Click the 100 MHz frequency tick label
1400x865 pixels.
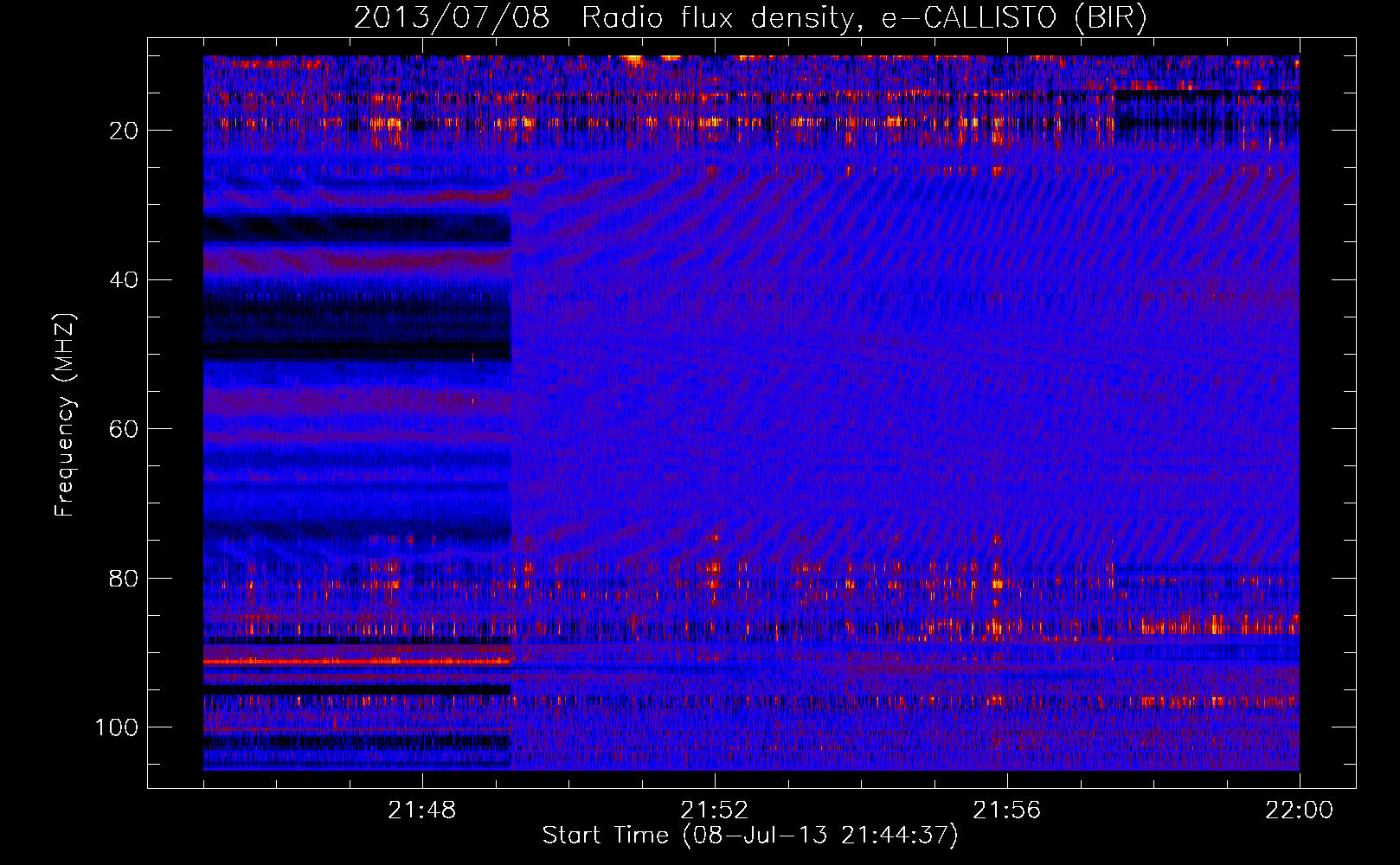click(x=117, y=727)
